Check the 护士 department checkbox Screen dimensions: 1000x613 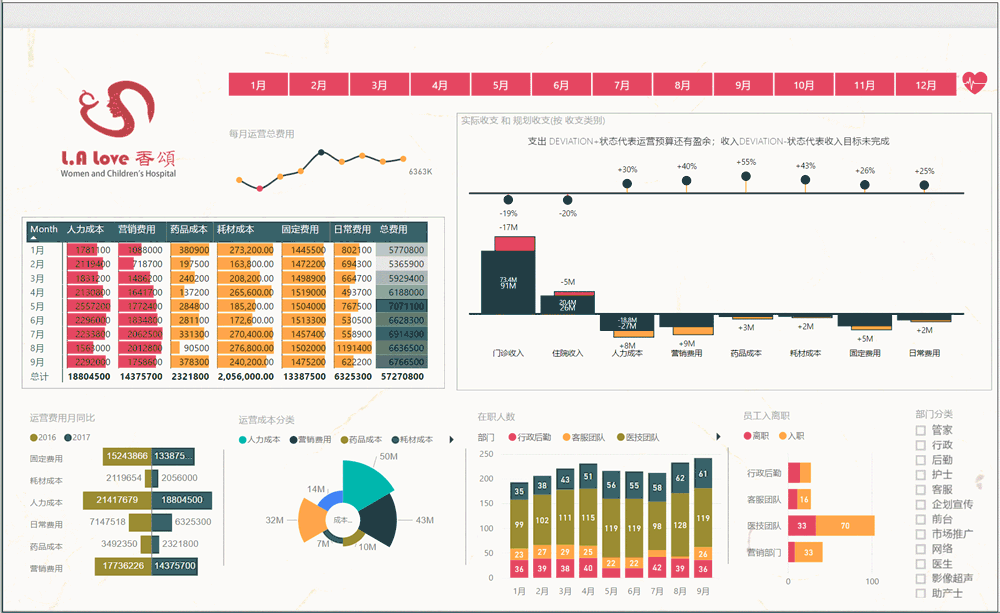pyautogui.click(x=920, y=475)
